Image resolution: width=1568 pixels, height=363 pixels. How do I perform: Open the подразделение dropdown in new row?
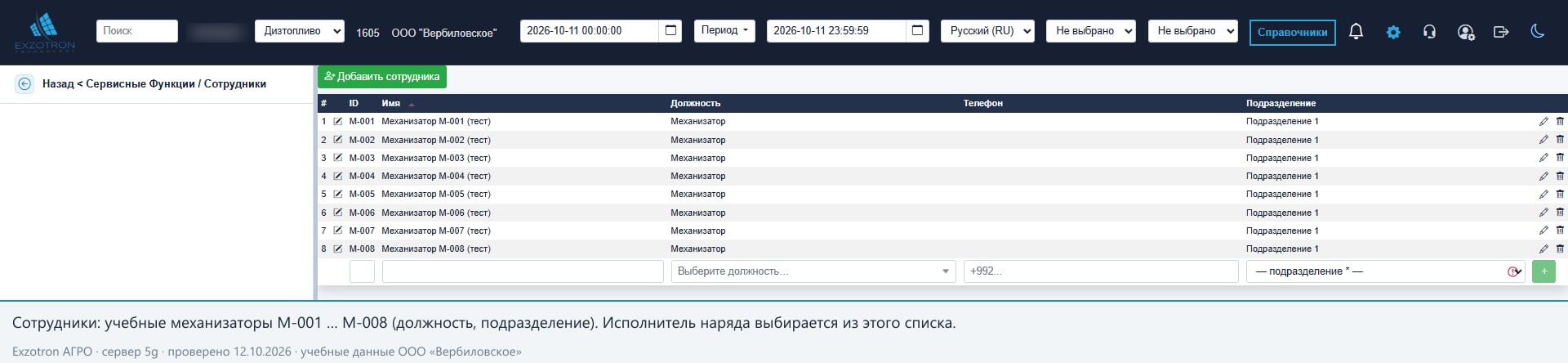click(1386, 271)
